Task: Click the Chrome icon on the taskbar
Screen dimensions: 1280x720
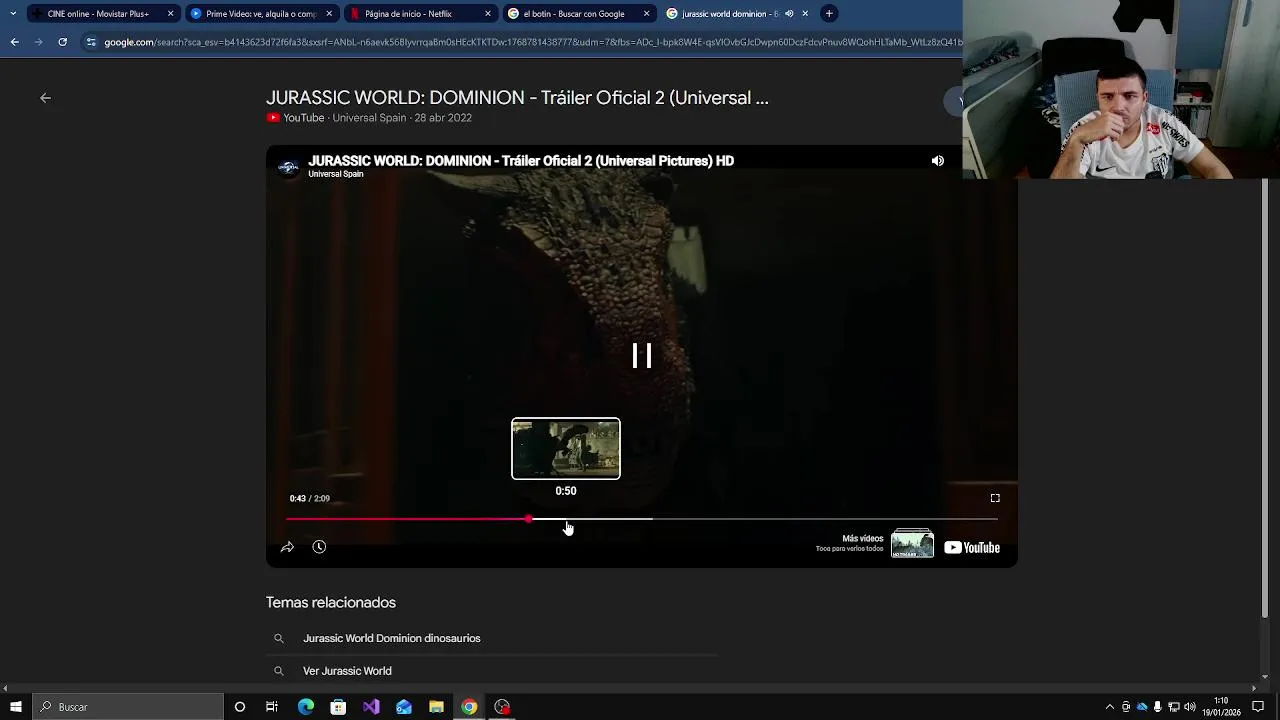Action: tap(469, 707)
